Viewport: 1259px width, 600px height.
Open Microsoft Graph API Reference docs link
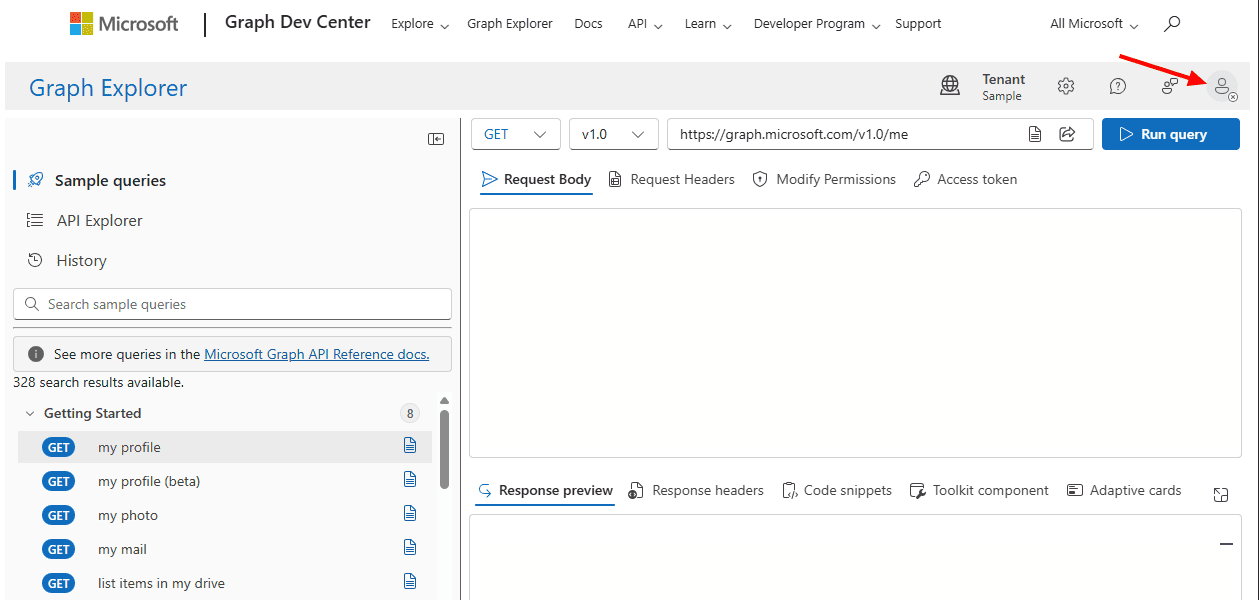click(x=316, y=354)
